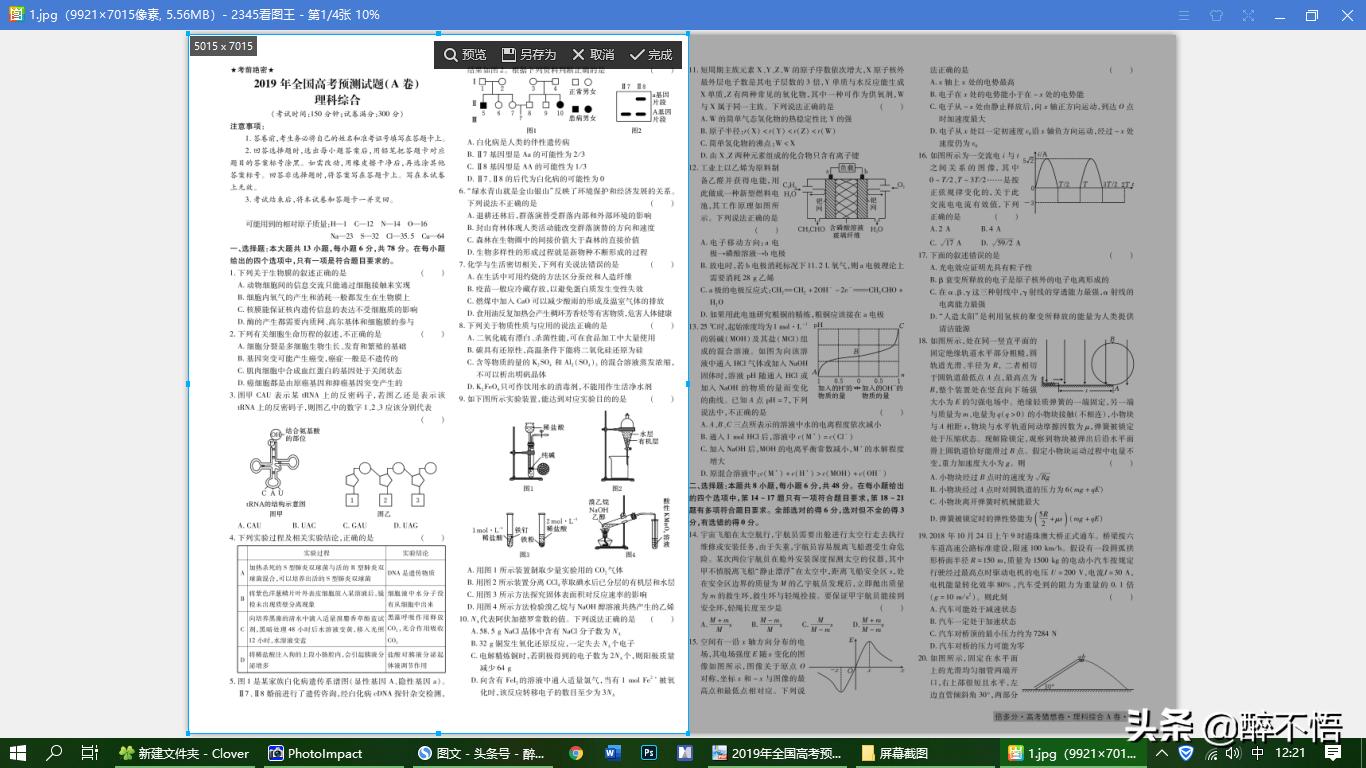1366x768 pixels.
Task: Launch Photoshop from the taskbar
Action: click(648, 754)
